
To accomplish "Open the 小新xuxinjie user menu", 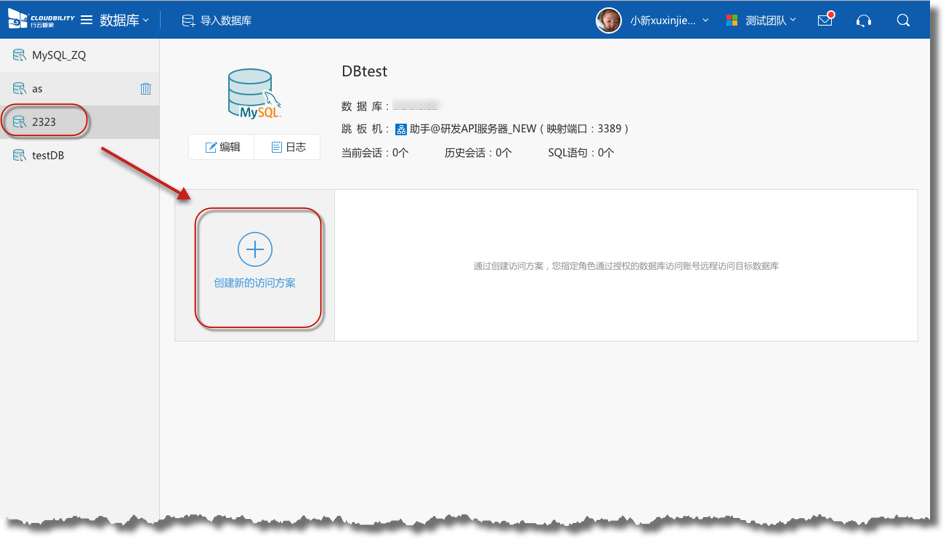I will click(x=669, y=20).
